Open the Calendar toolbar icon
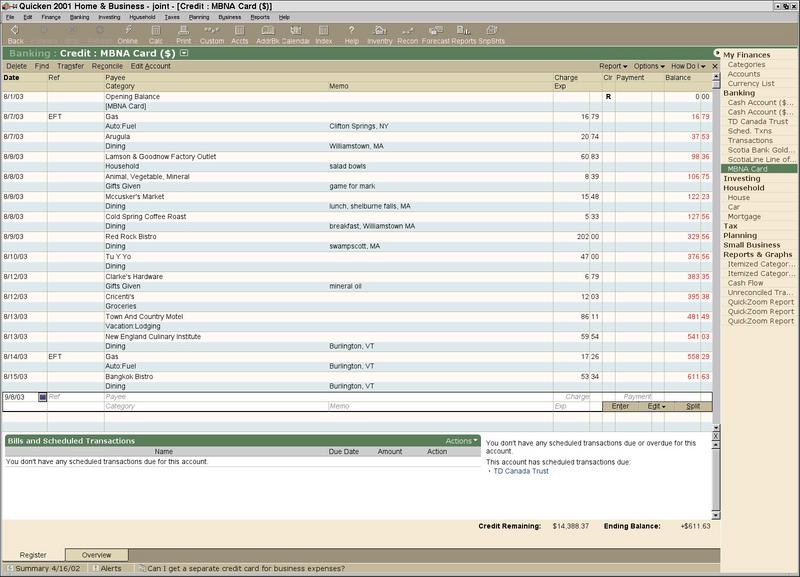Viewport: 800px width, 577px height. point(296,34)
